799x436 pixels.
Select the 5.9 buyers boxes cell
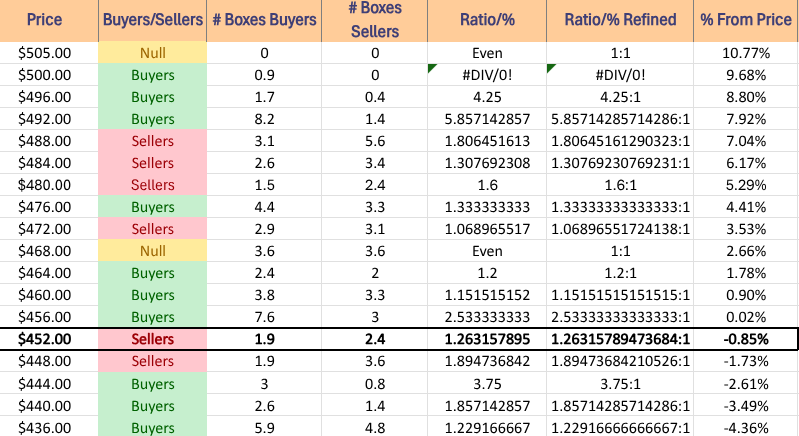pyautogui.click(x=264, y=427)
